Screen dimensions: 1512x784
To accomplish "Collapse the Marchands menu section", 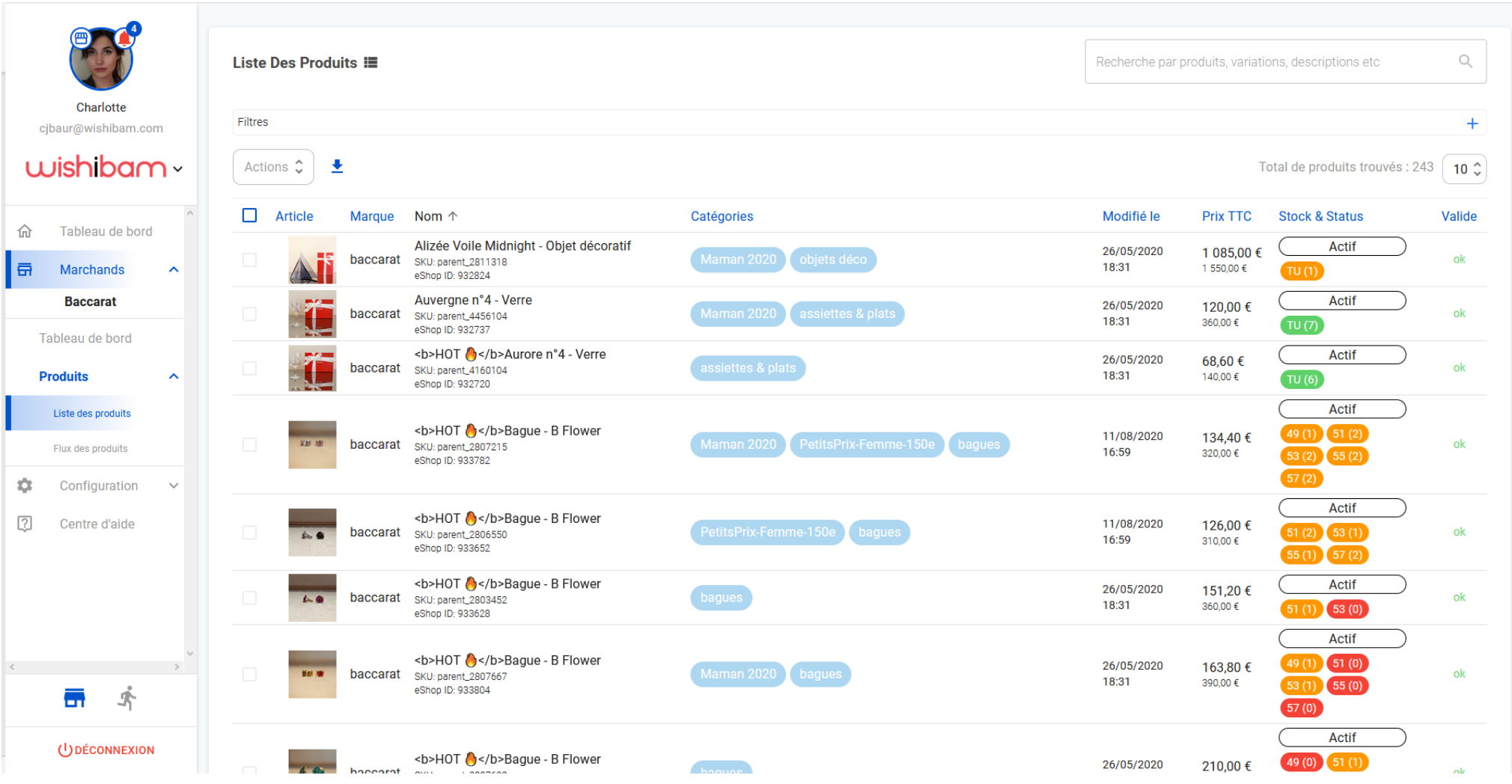I will 174,269.
